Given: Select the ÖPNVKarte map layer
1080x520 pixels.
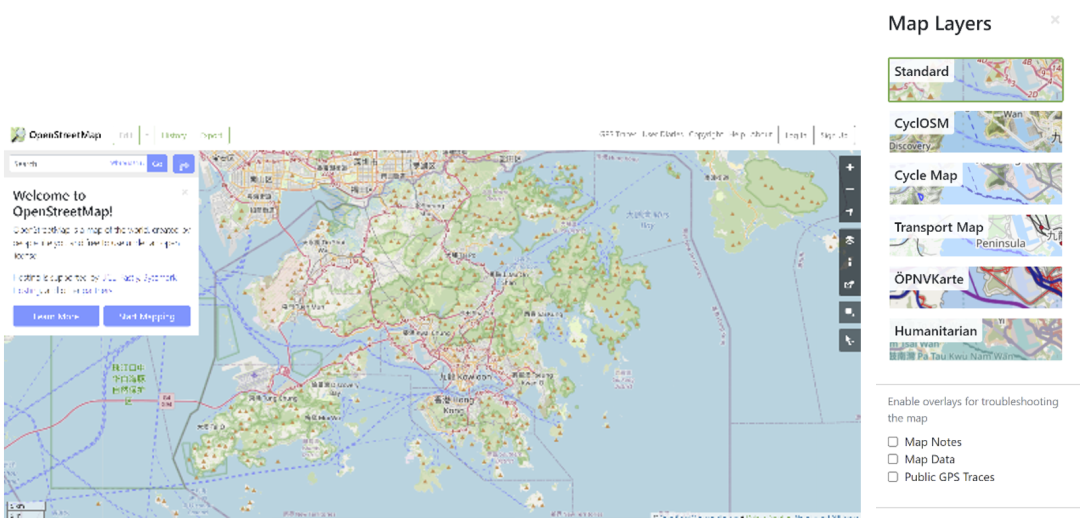Looking at the screenshot, I should click(x=975, y=287).
